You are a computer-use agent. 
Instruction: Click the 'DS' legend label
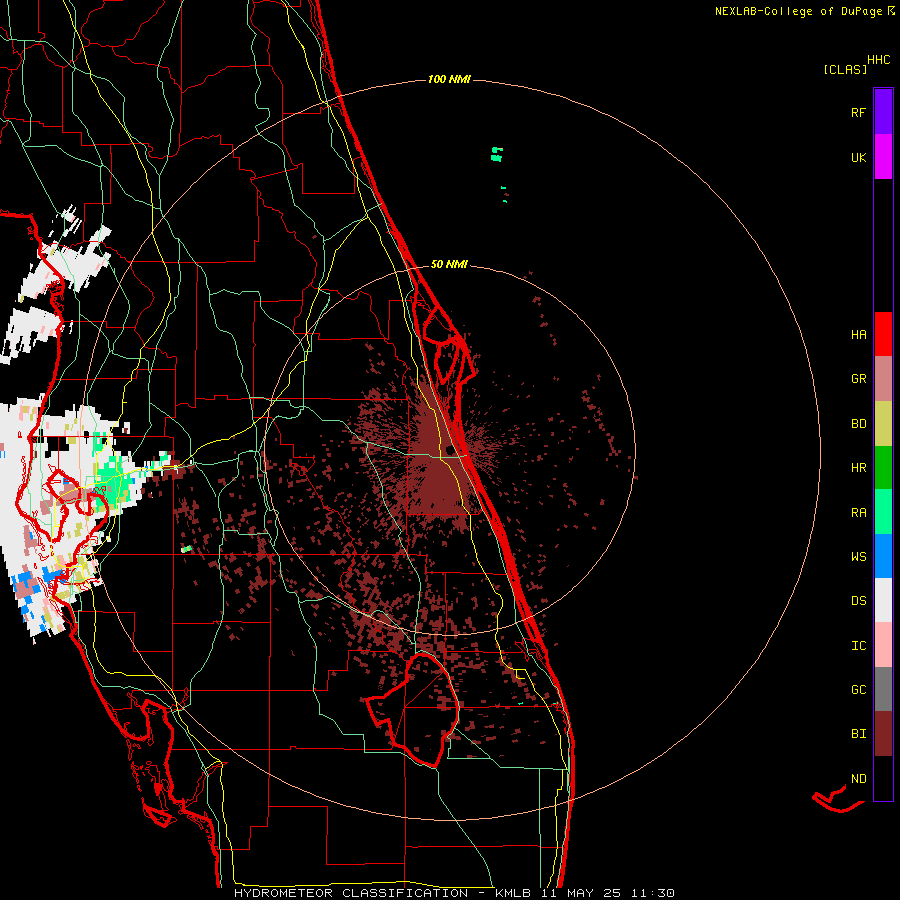click(858, 601)
